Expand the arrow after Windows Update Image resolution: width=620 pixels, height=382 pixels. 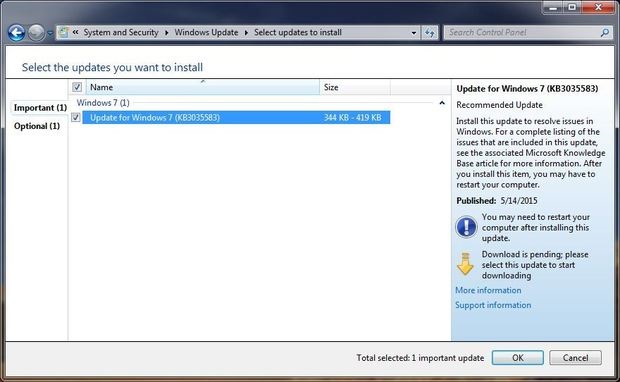point(246,32)
